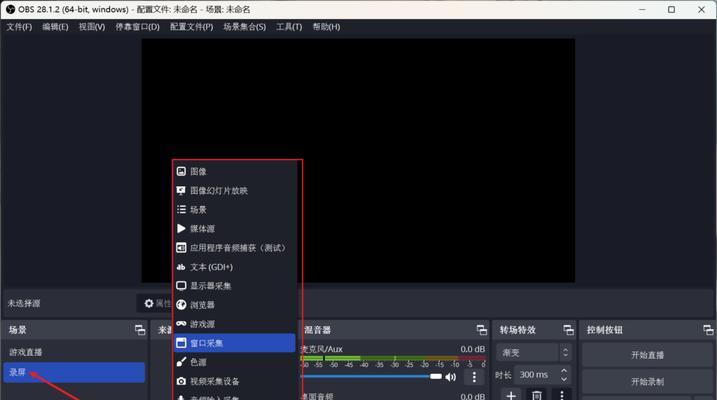
Task: Select the 录屏 scene
Action: pos(74,373)
